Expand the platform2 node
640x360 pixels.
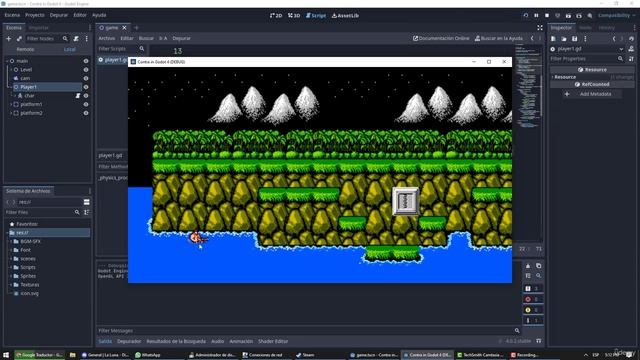[11, 113]
